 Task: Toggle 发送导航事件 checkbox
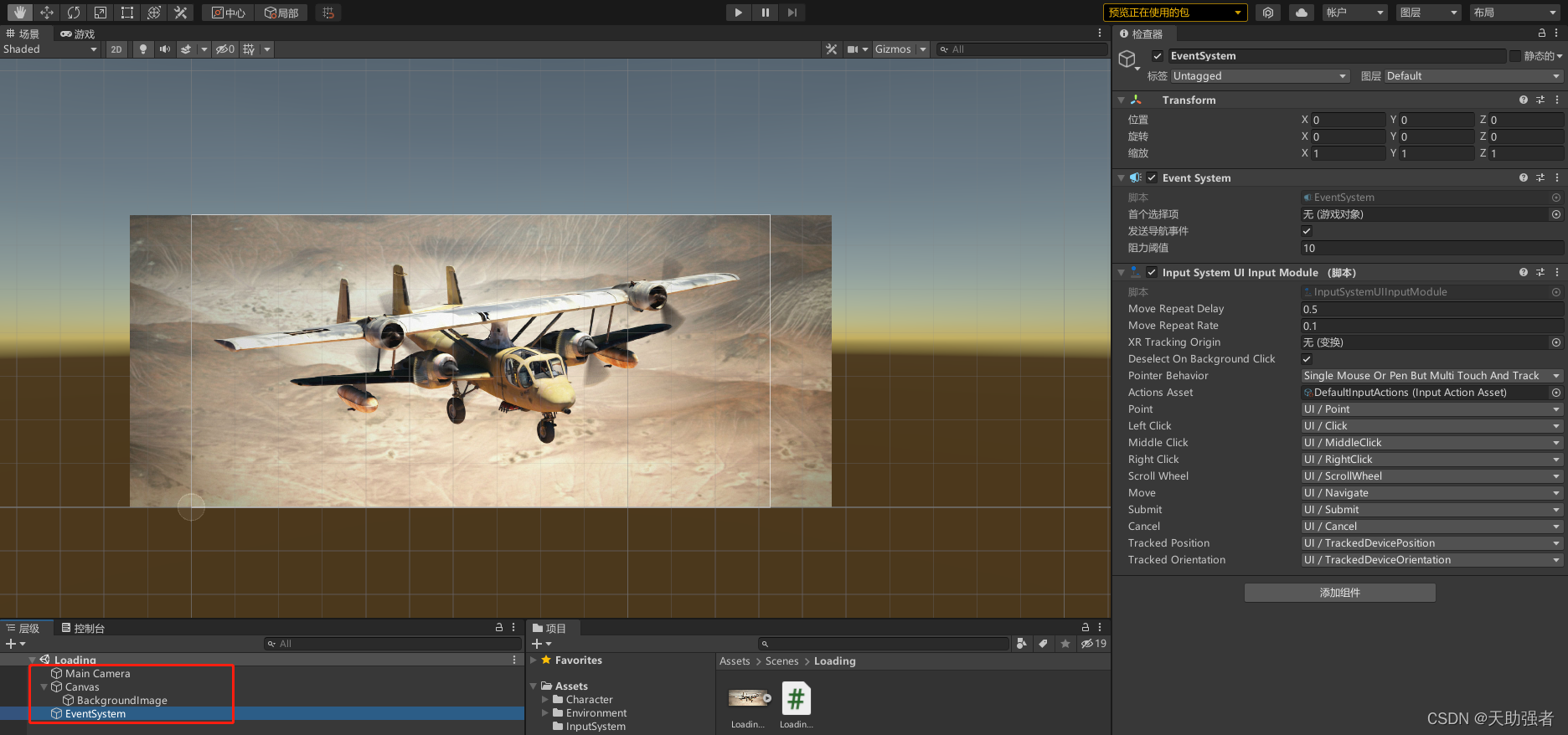point(1307,231)
